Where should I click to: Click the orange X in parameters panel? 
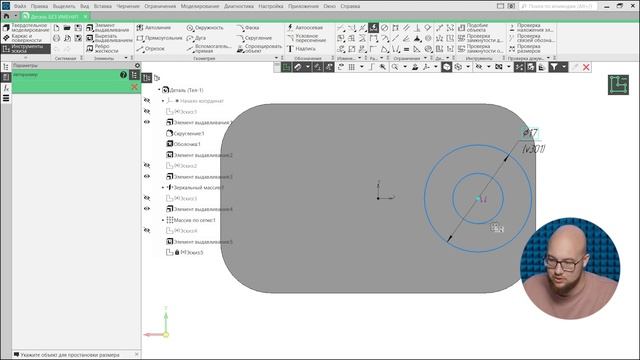[x=134, y=87]
